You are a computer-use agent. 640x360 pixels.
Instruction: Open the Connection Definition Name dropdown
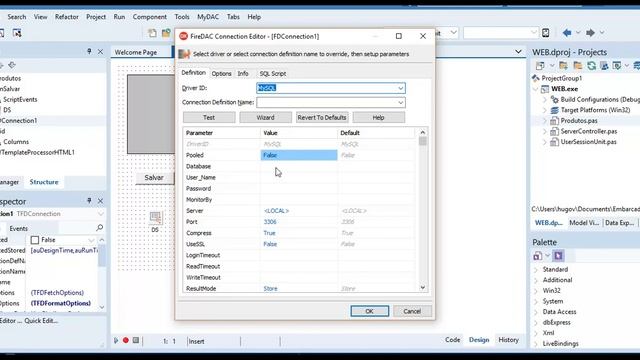coord(400,102)
